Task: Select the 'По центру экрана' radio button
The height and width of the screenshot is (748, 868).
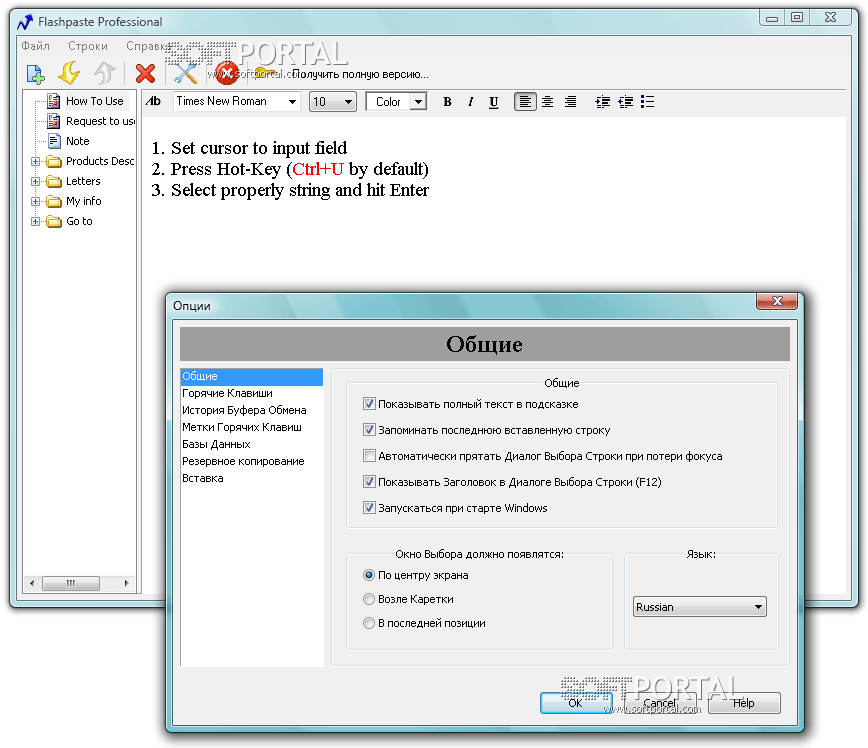Action: pyautogui.click(x=369, y=575)
